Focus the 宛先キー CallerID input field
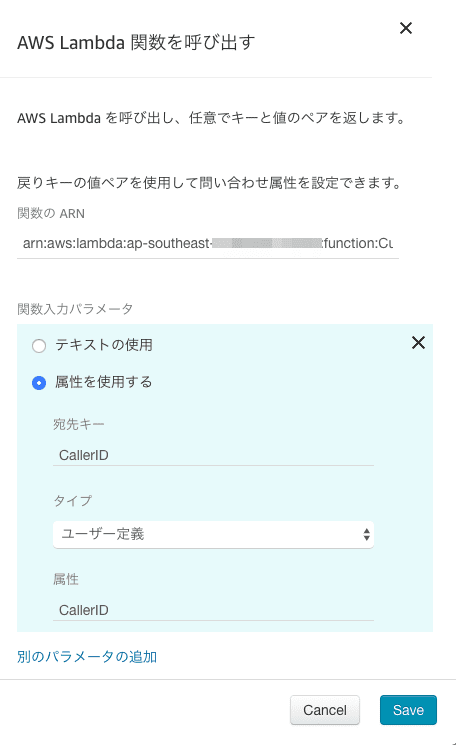The width and height of the screenshot is (456, 745). (213, 455)
